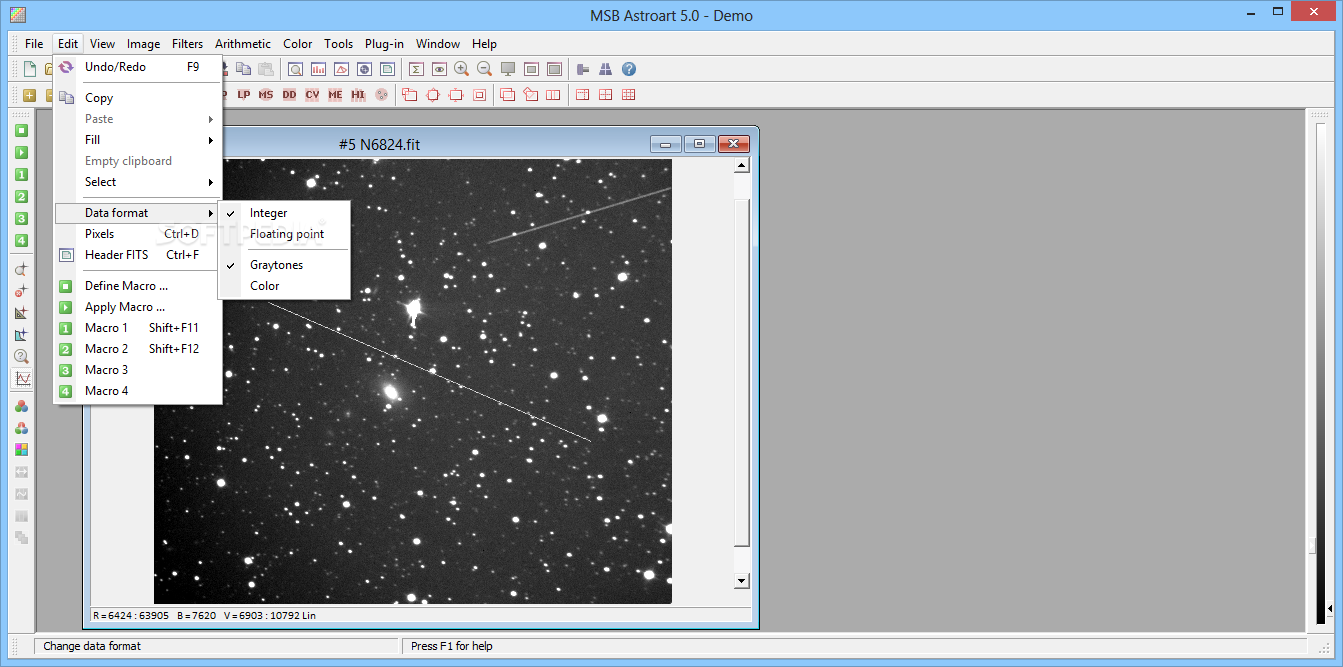Open the File menu
The width and height of the screenshot is (1343, 667).
(34, 44)
